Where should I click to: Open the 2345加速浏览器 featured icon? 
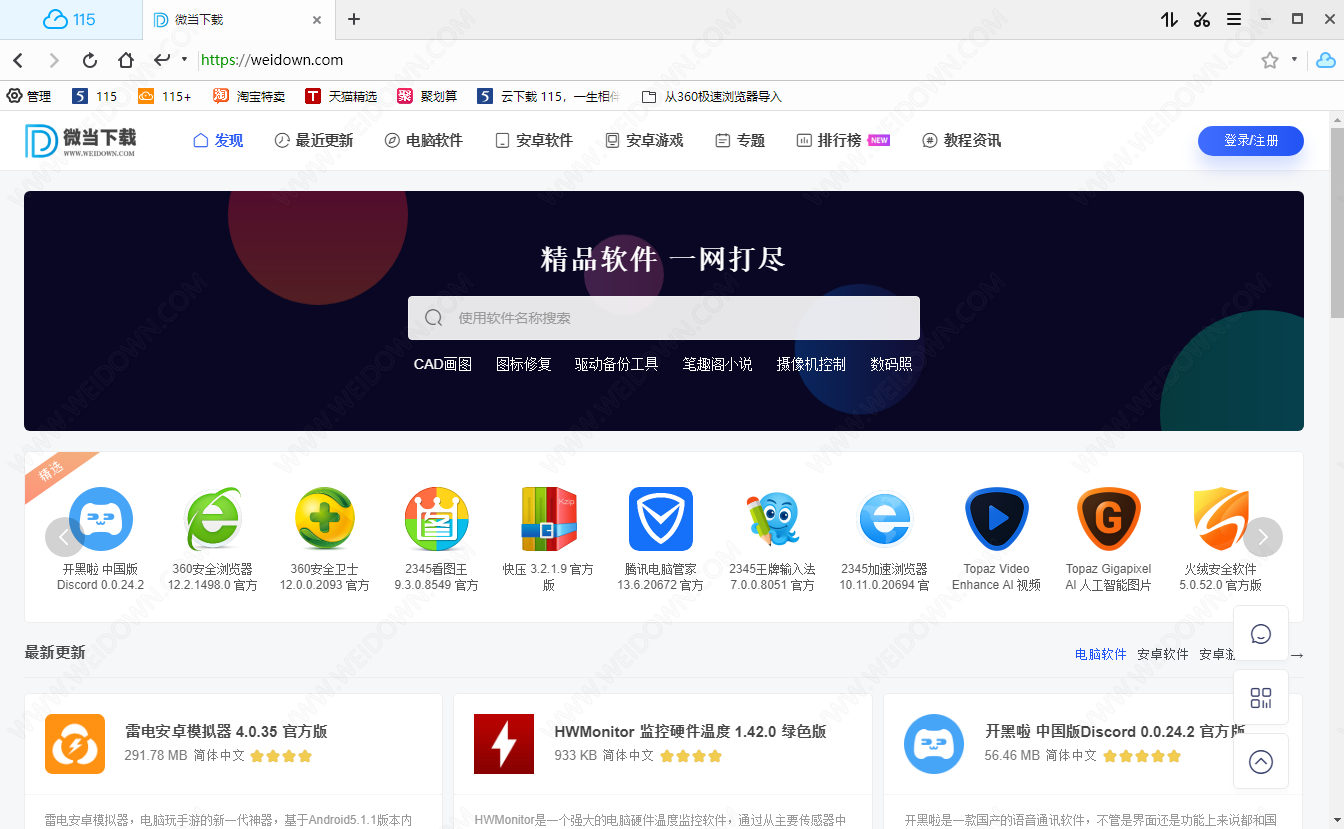point(885,520)
